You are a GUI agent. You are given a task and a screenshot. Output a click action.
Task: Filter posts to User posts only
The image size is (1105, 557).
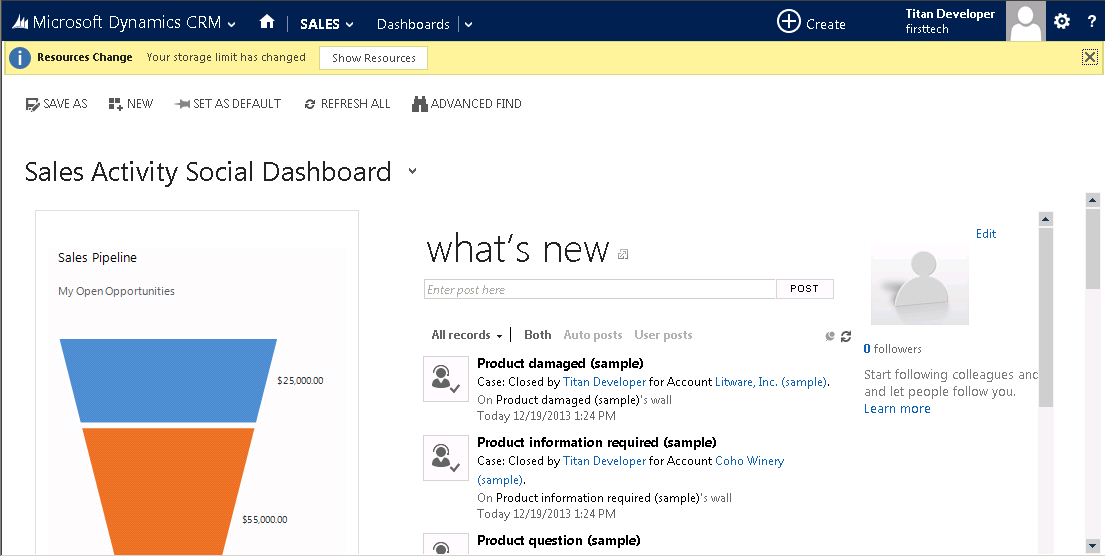pyautogui.click(x=663, y=335)
